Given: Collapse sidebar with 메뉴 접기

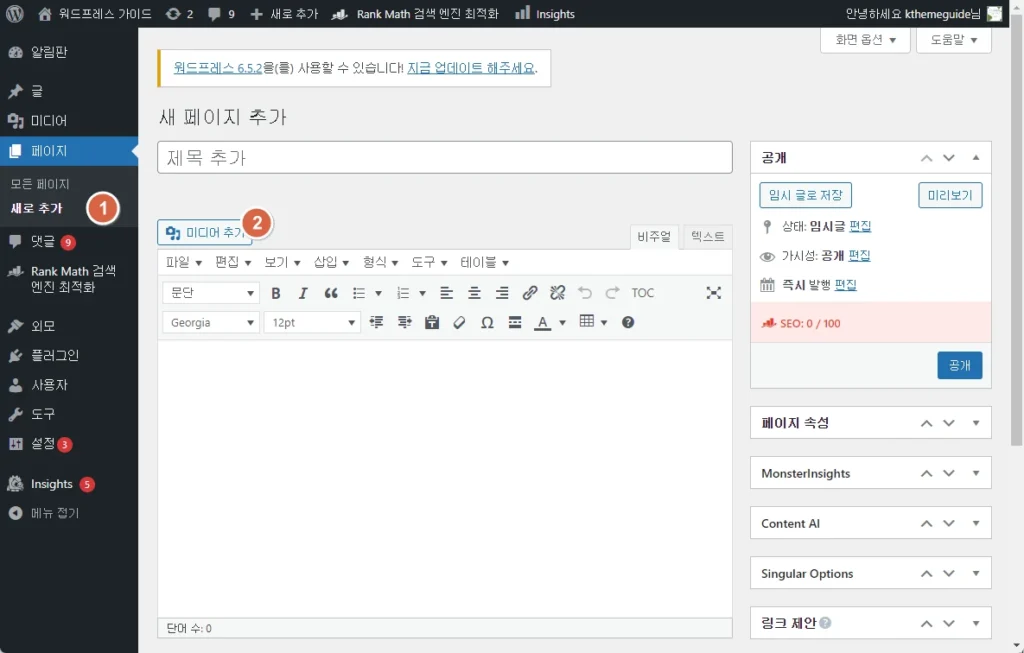Looking at the screenshot, I should pos(69,513).
